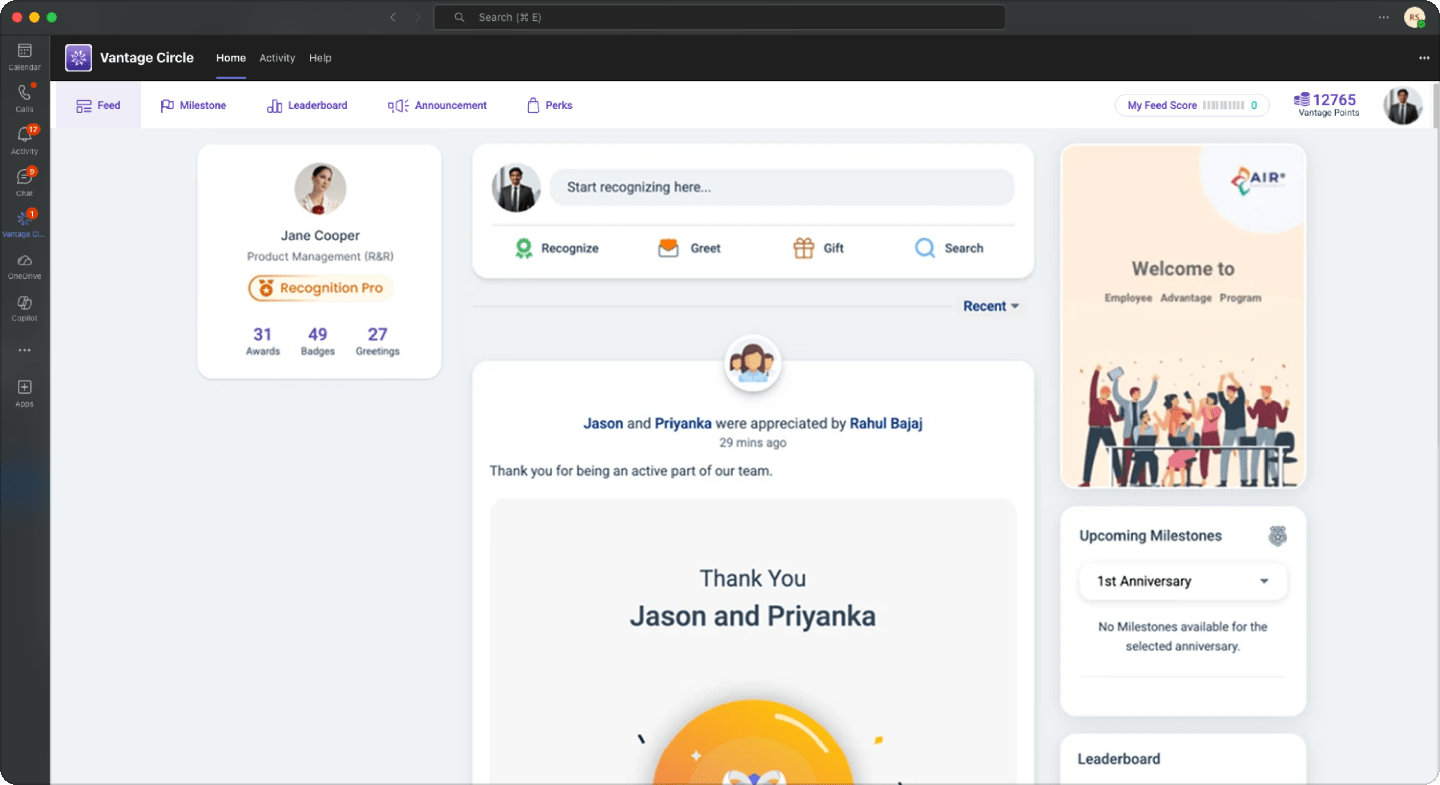Open the user profile photo beside Vantage Points
Image resolution: width=1440 pixels, height=785 pixels.
pos(1403,105)
